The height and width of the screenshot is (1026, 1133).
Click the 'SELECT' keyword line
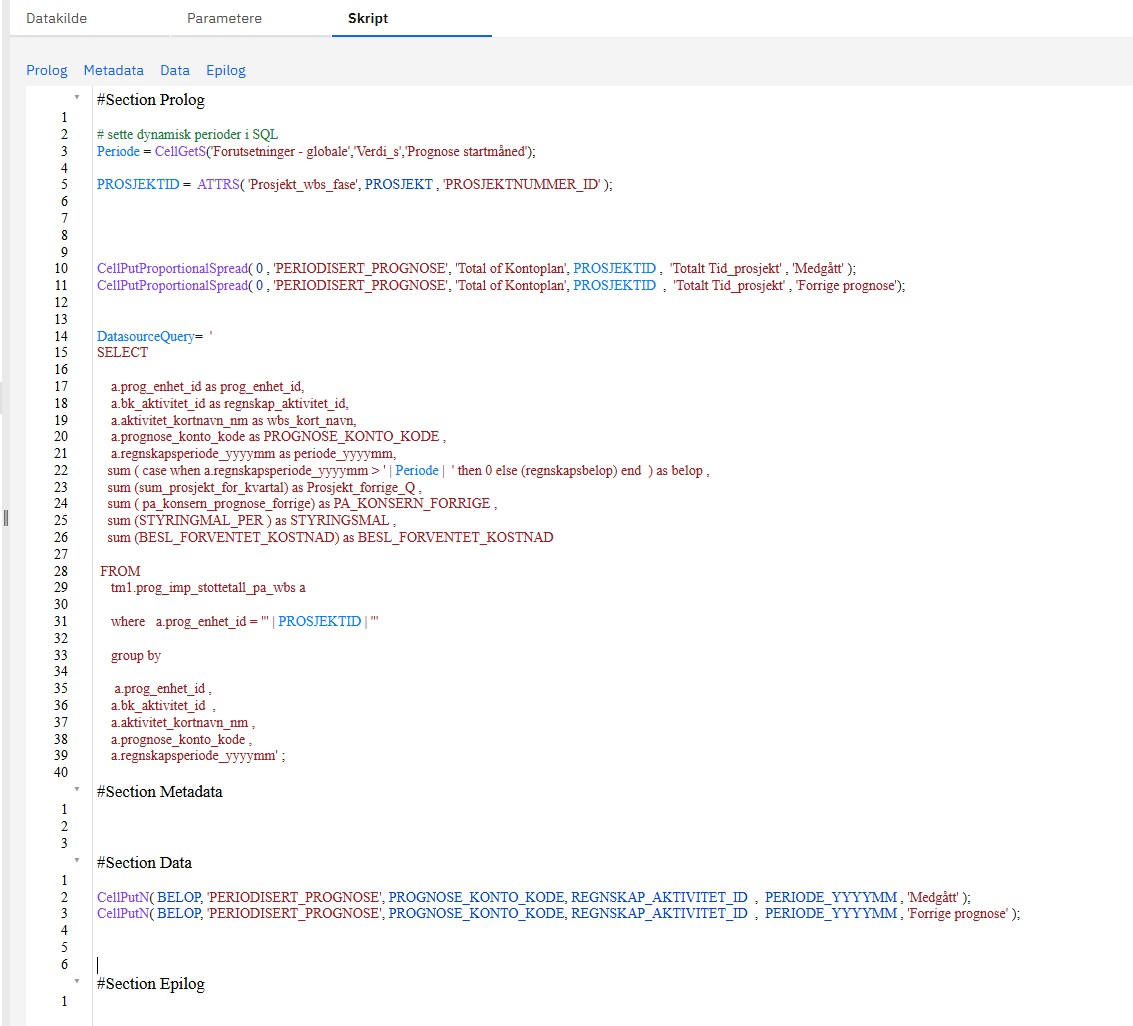pyautogui.click(x=122, y=353)
